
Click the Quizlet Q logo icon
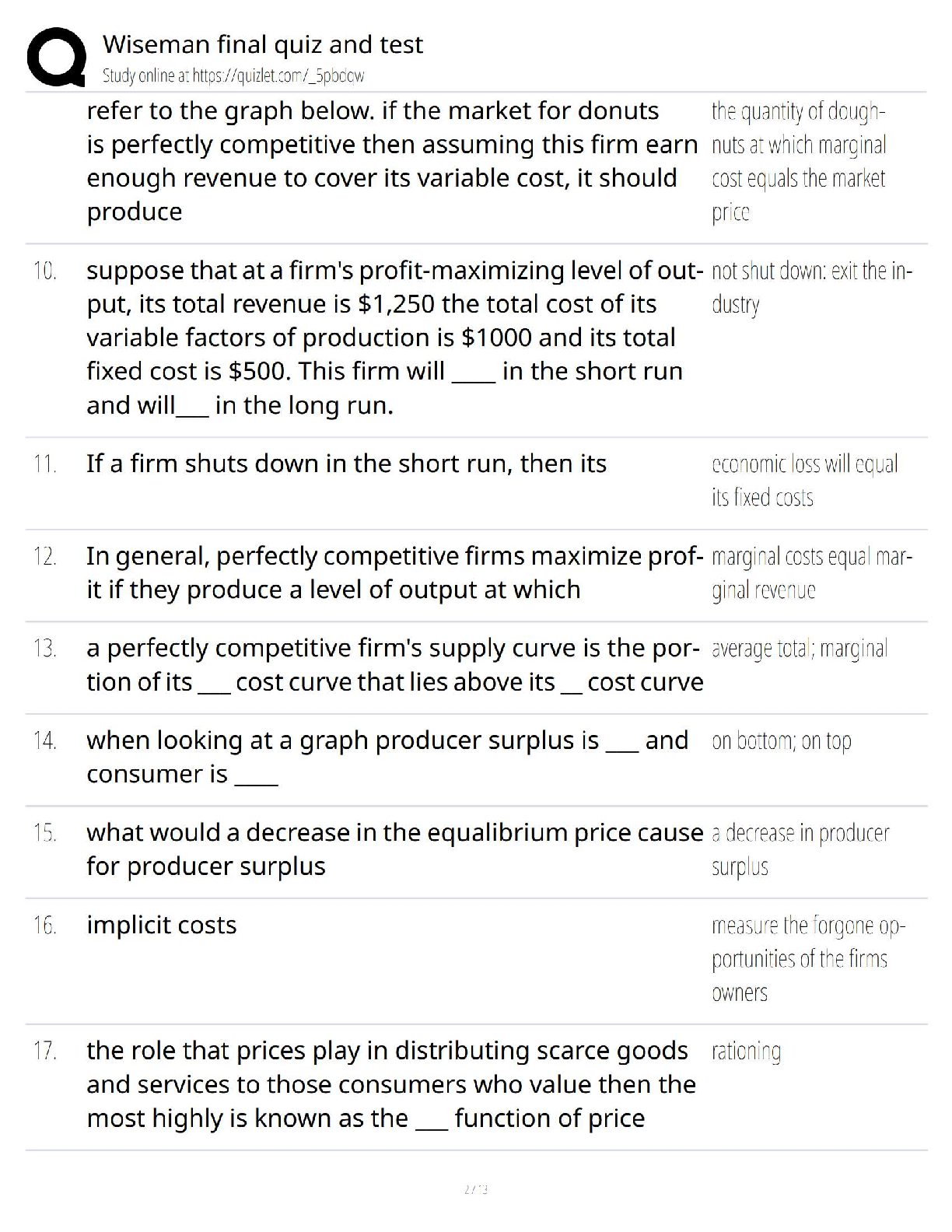56,57
